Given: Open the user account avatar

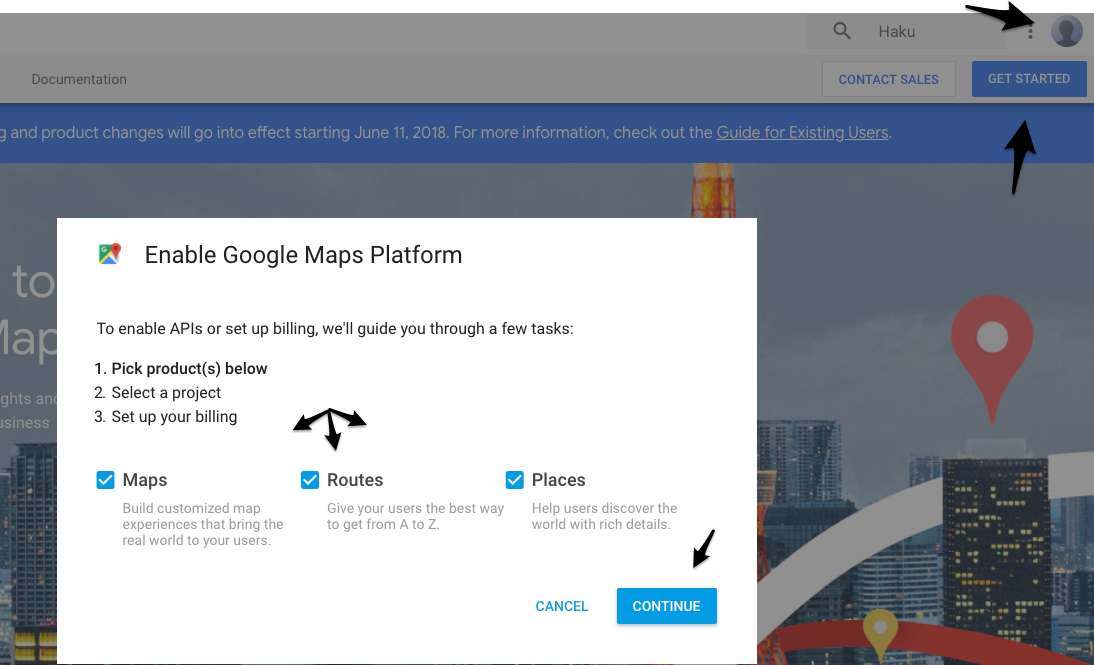Looking at the screenshot, I should [1067, 31].
